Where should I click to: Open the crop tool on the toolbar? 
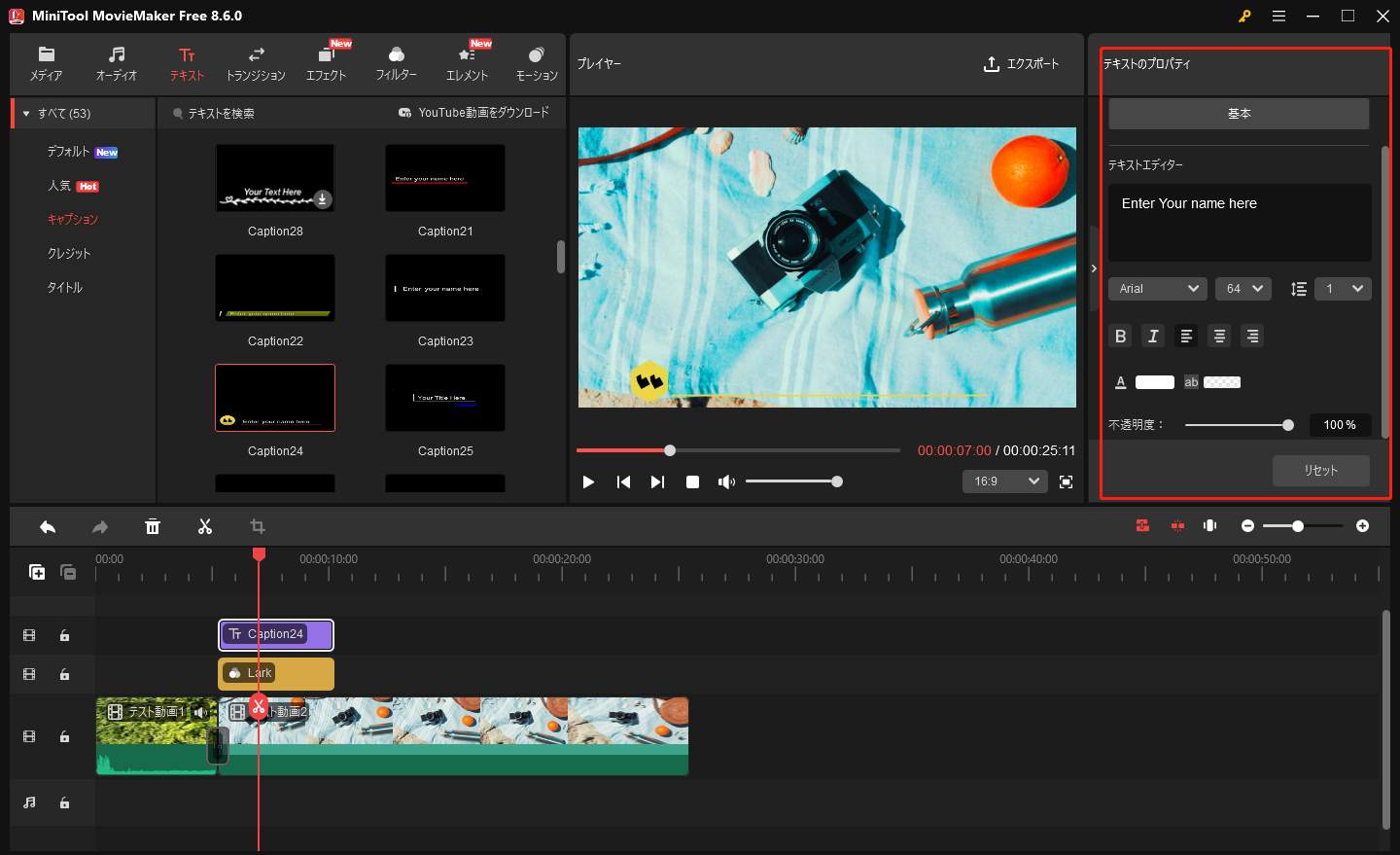pos(258,525)
